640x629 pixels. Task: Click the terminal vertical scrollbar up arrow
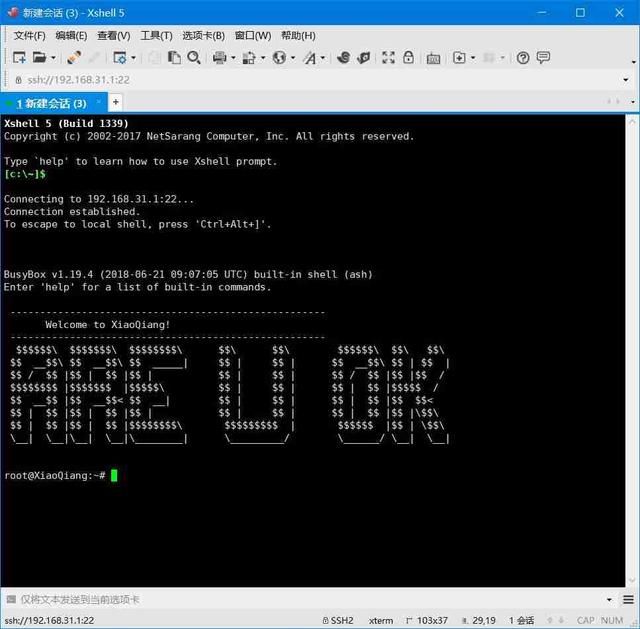[632, 122]
